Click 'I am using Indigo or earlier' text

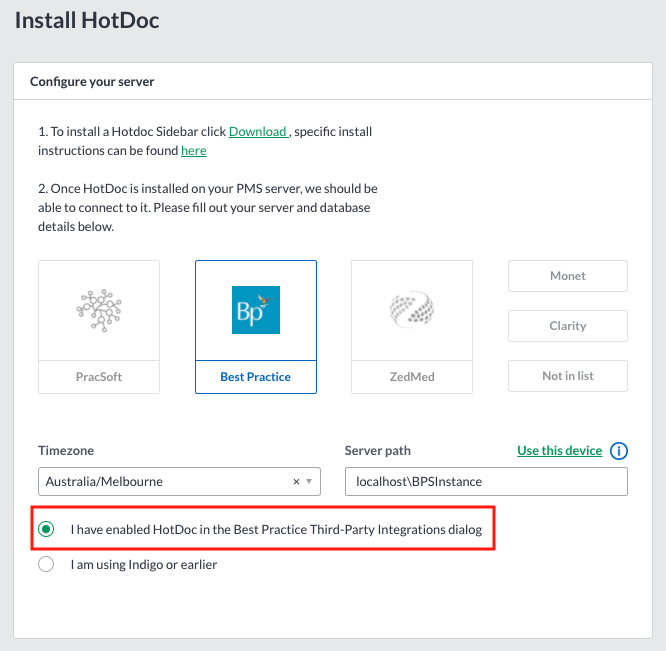[x=144, y=565]
